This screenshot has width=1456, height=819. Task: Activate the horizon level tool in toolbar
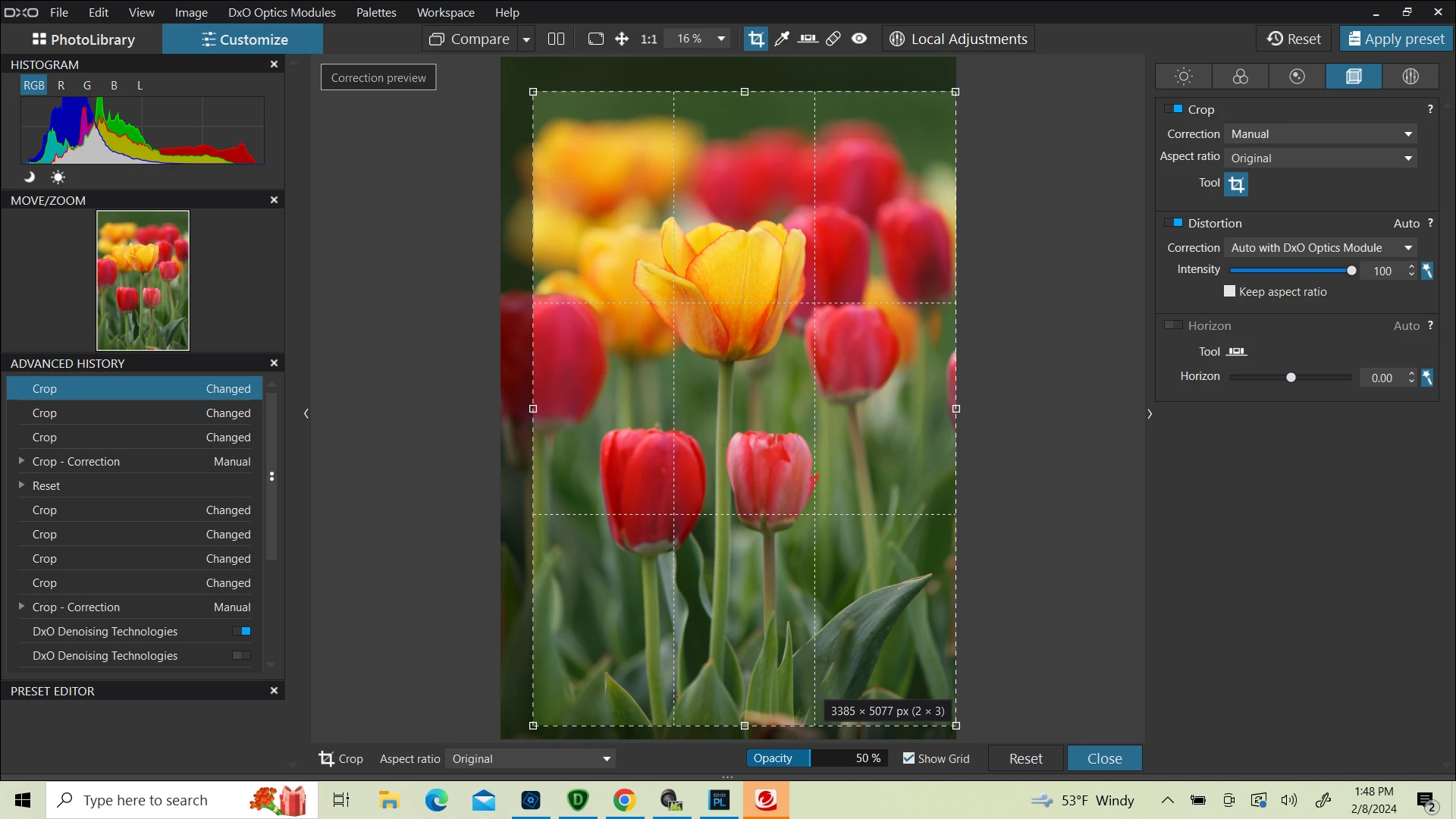(x=808, y=39)
